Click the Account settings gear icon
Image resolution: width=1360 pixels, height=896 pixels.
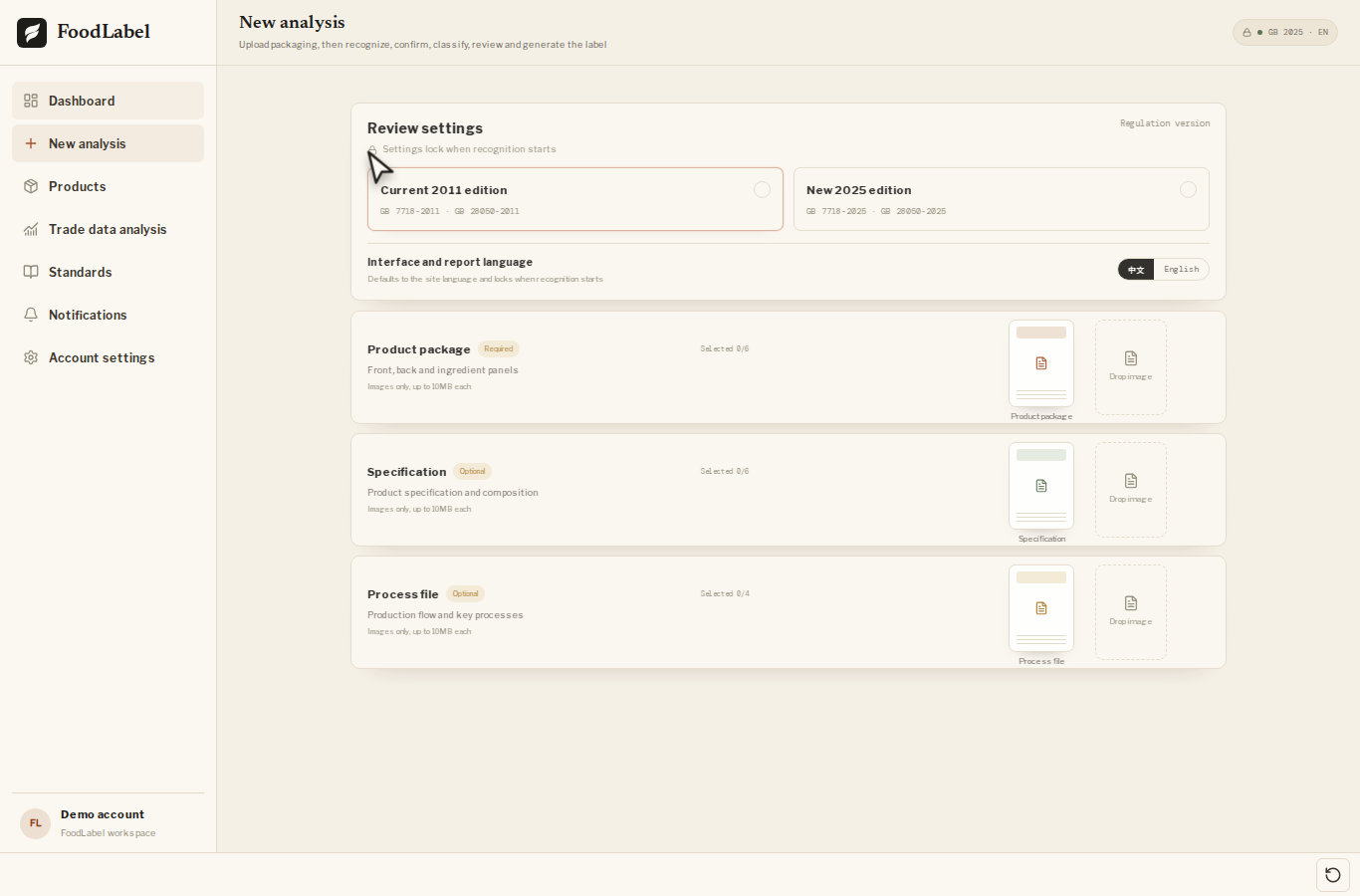(x=31, y=357)
